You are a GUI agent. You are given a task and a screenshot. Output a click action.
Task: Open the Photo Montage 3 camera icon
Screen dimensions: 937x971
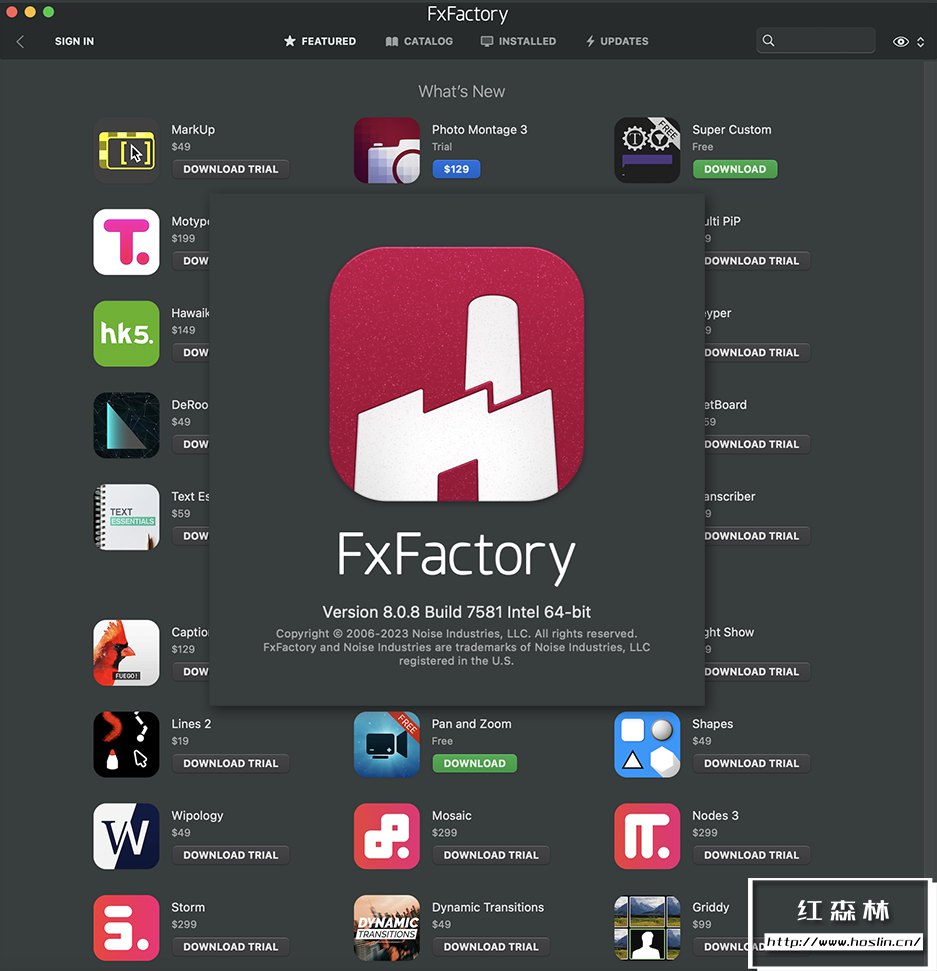click(386, 150)
